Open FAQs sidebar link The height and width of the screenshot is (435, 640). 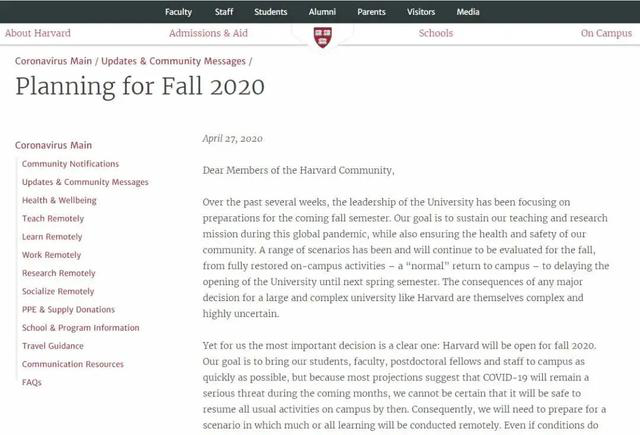tap(32, 383)
